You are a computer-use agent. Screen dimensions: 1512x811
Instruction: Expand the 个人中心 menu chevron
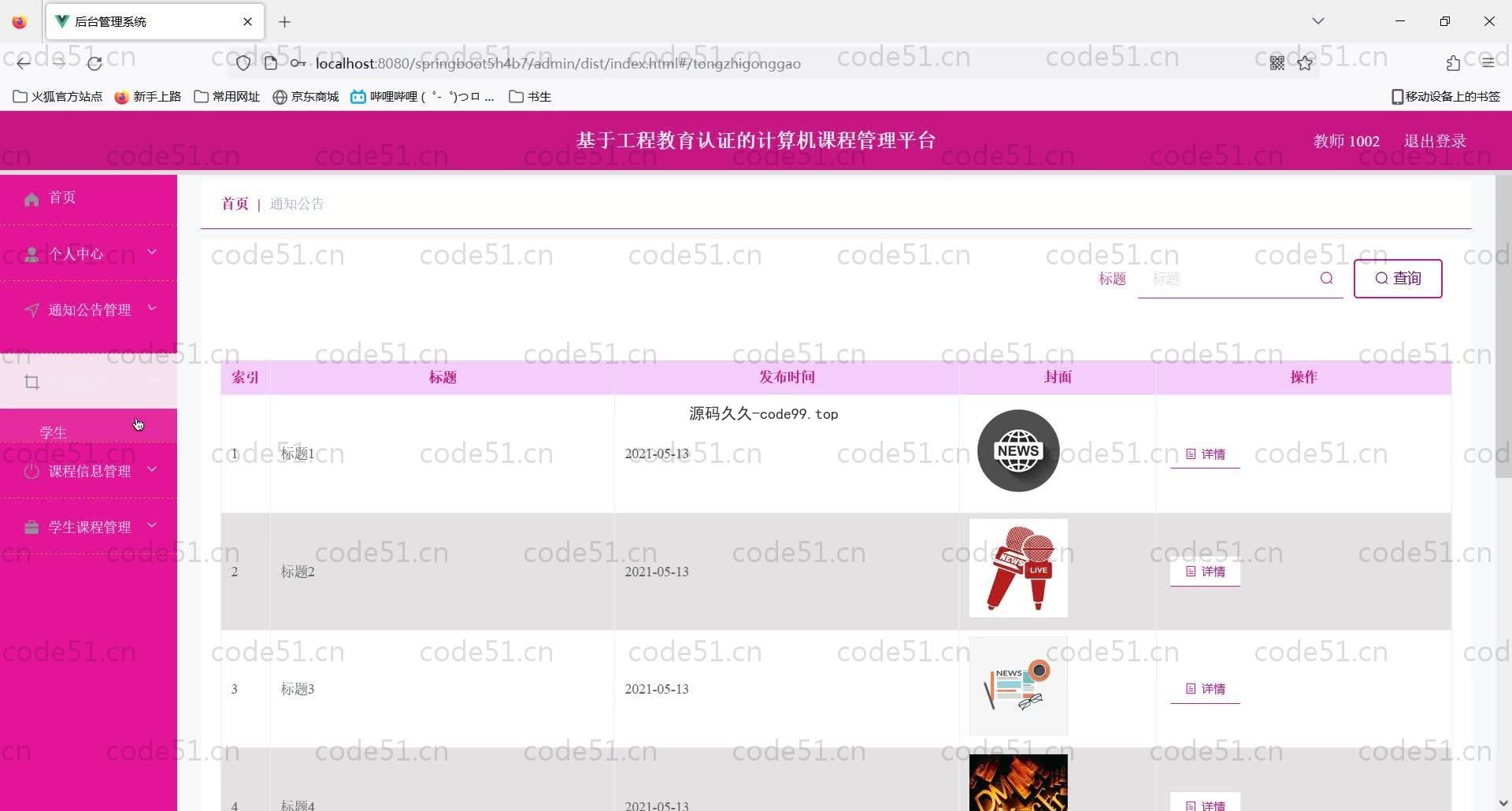click(152, 252)
